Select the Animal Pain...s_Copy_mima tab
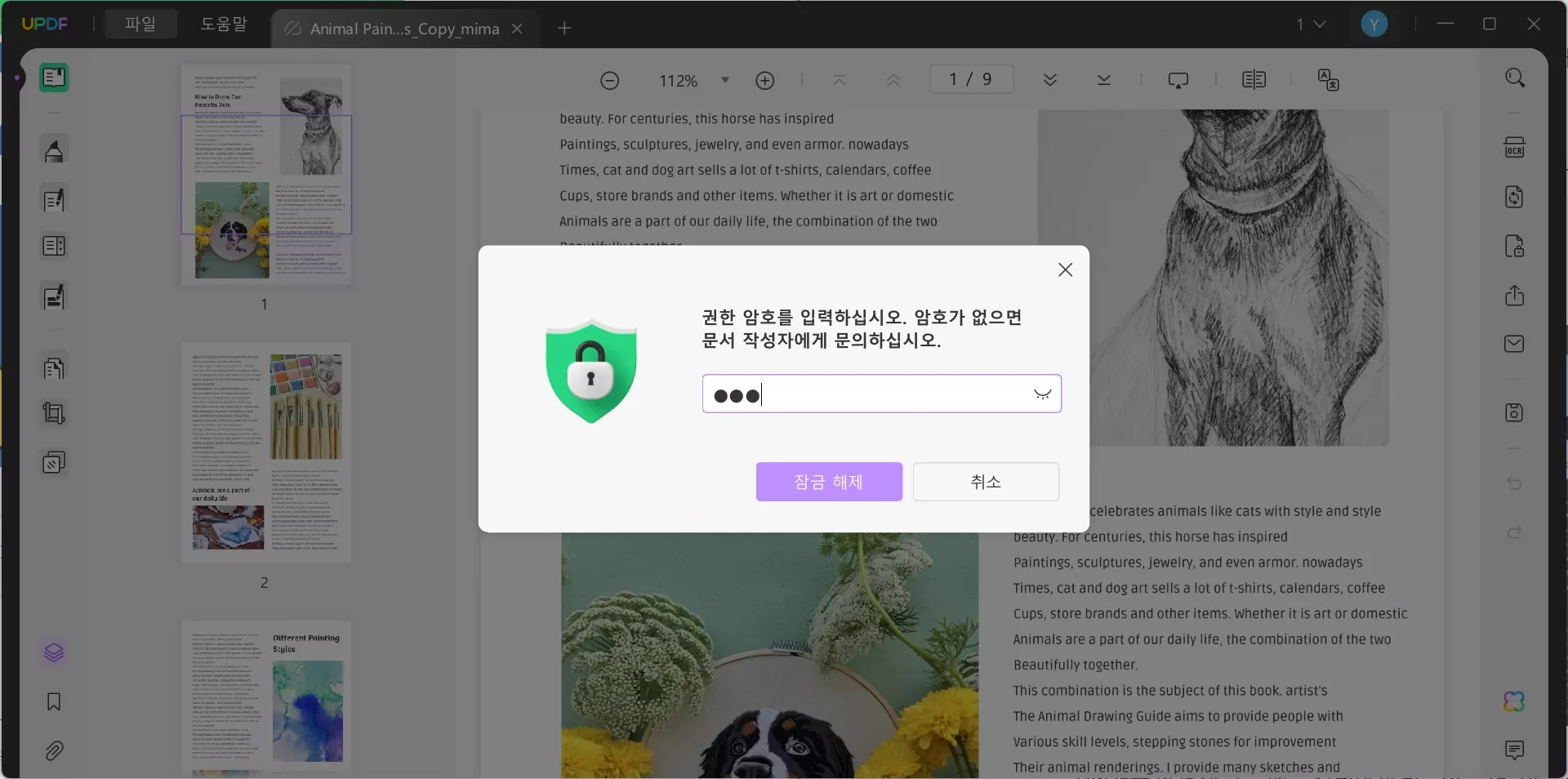 point(404,29)
